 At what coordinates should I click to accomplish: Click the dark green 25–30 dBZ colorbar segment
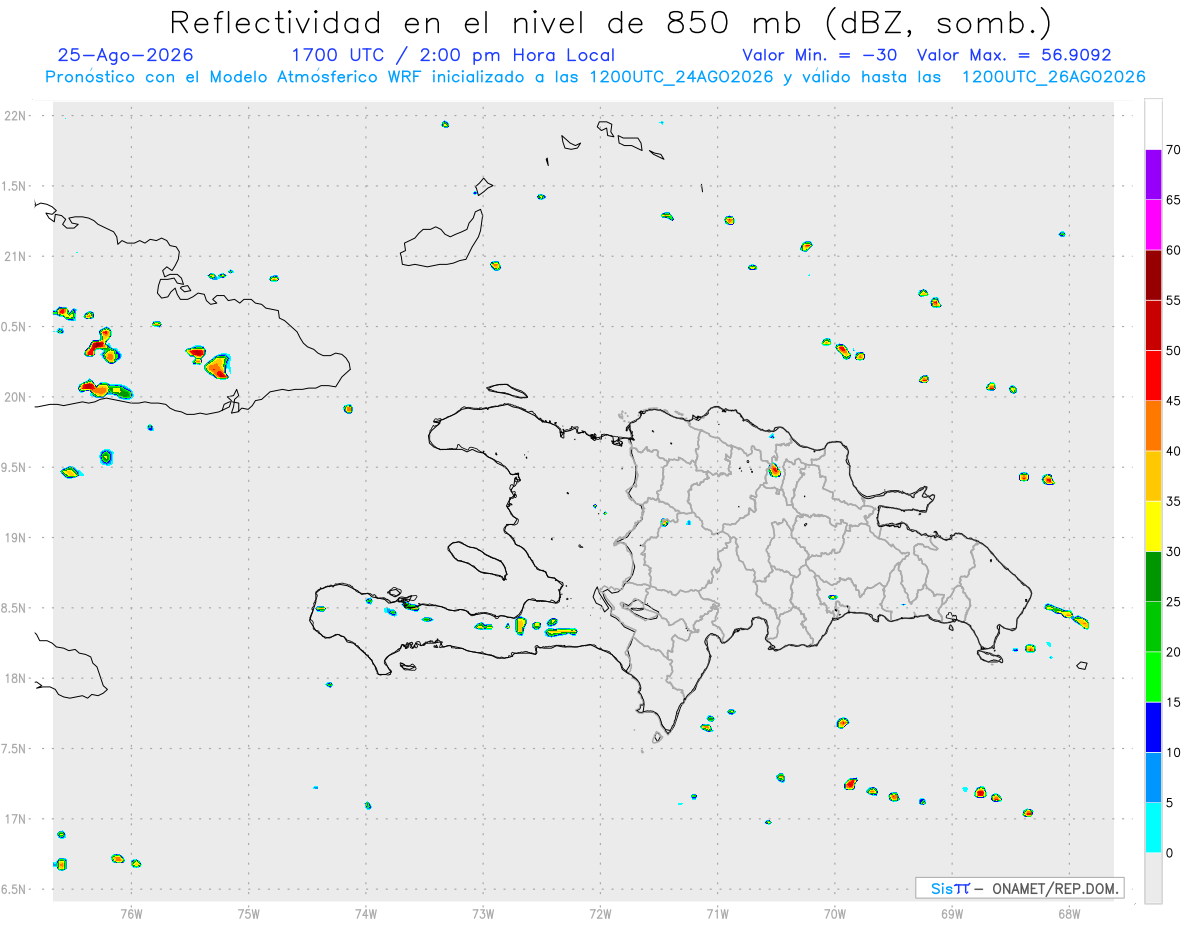coord(1153,577)
